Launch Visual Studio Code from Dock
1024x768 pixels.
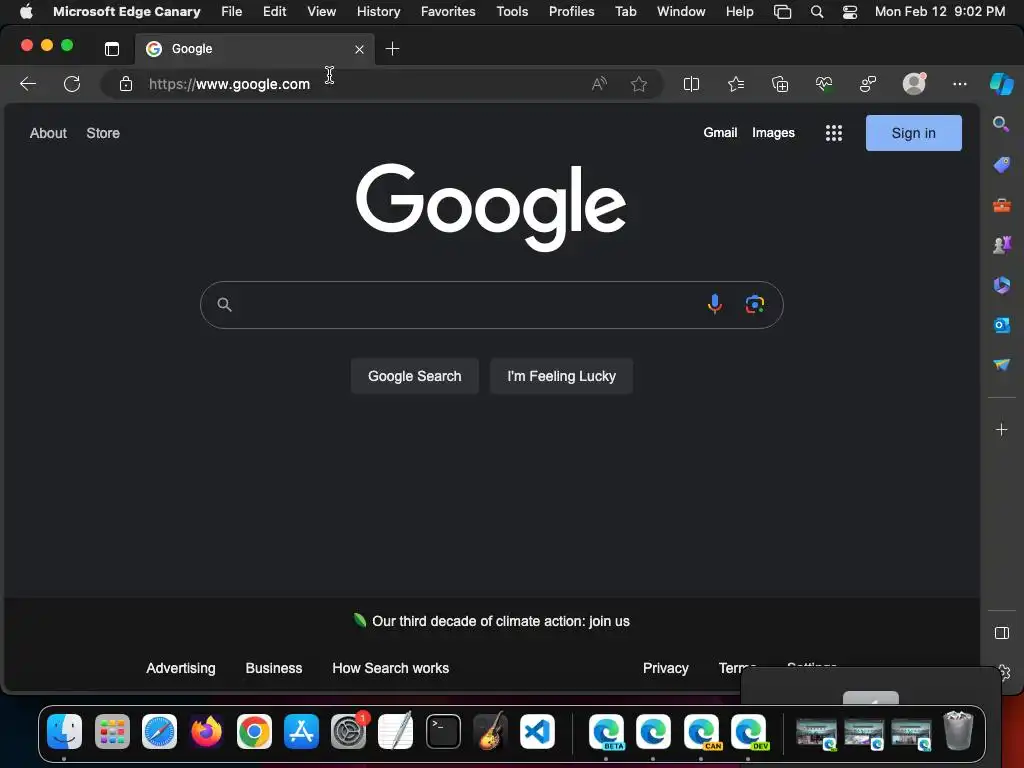537,731
